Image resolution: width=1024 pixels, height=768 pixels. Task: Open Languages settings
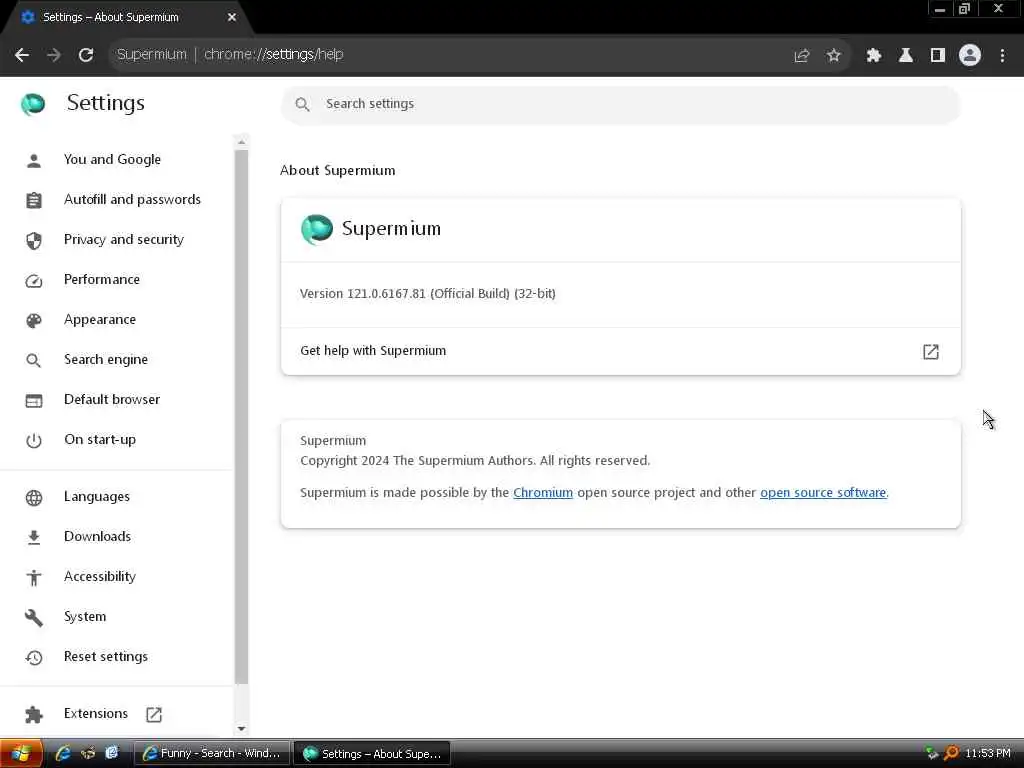pos(97,496)
